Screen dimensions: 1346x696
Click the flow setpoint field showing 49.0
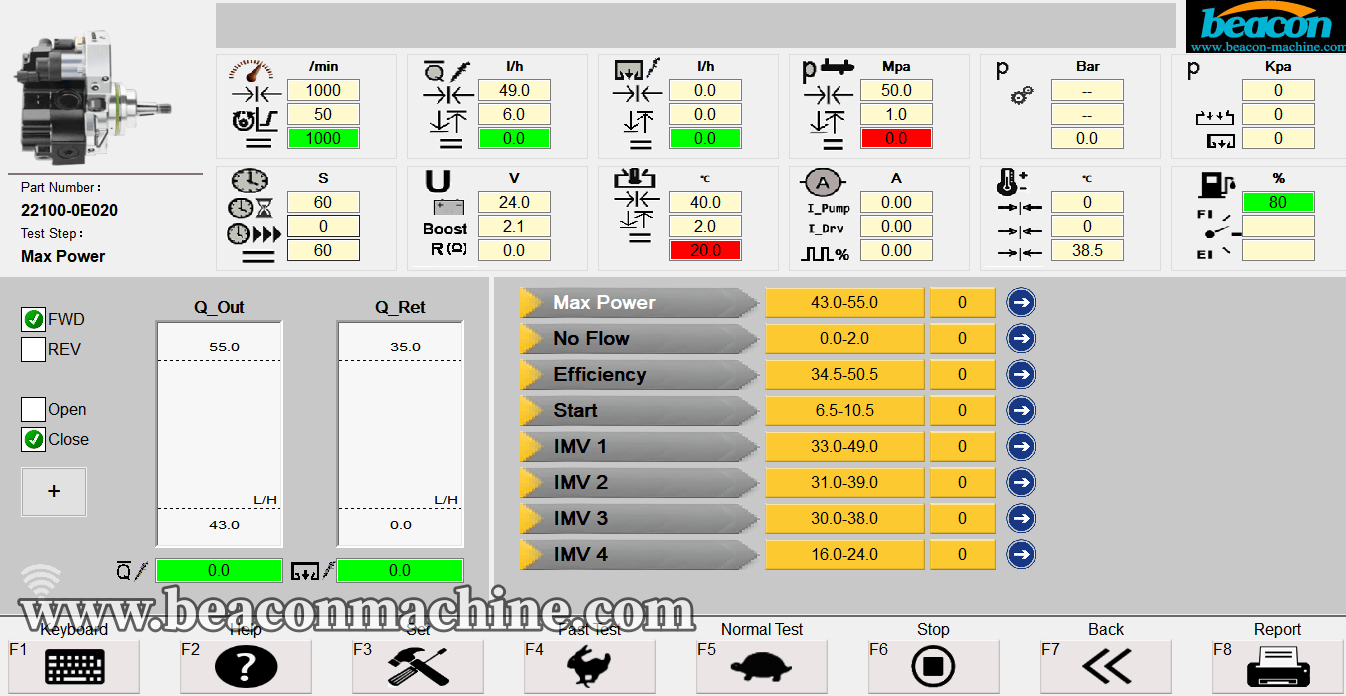(515, 90)
